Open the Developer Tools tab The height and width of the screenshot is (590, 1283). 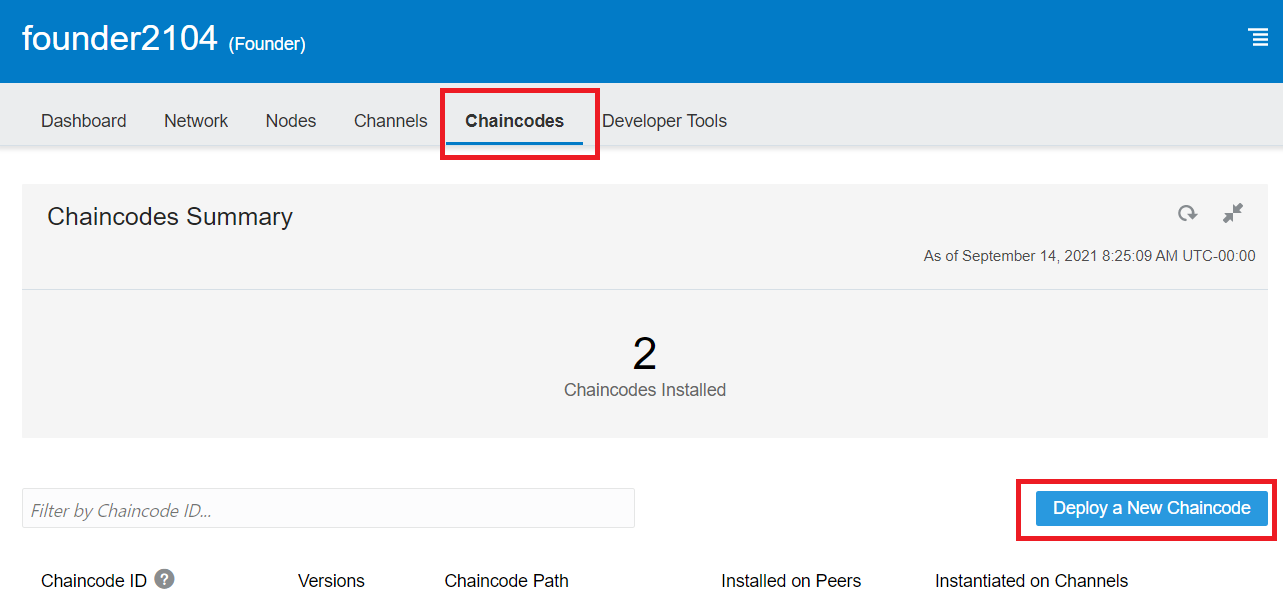[664, 120]
